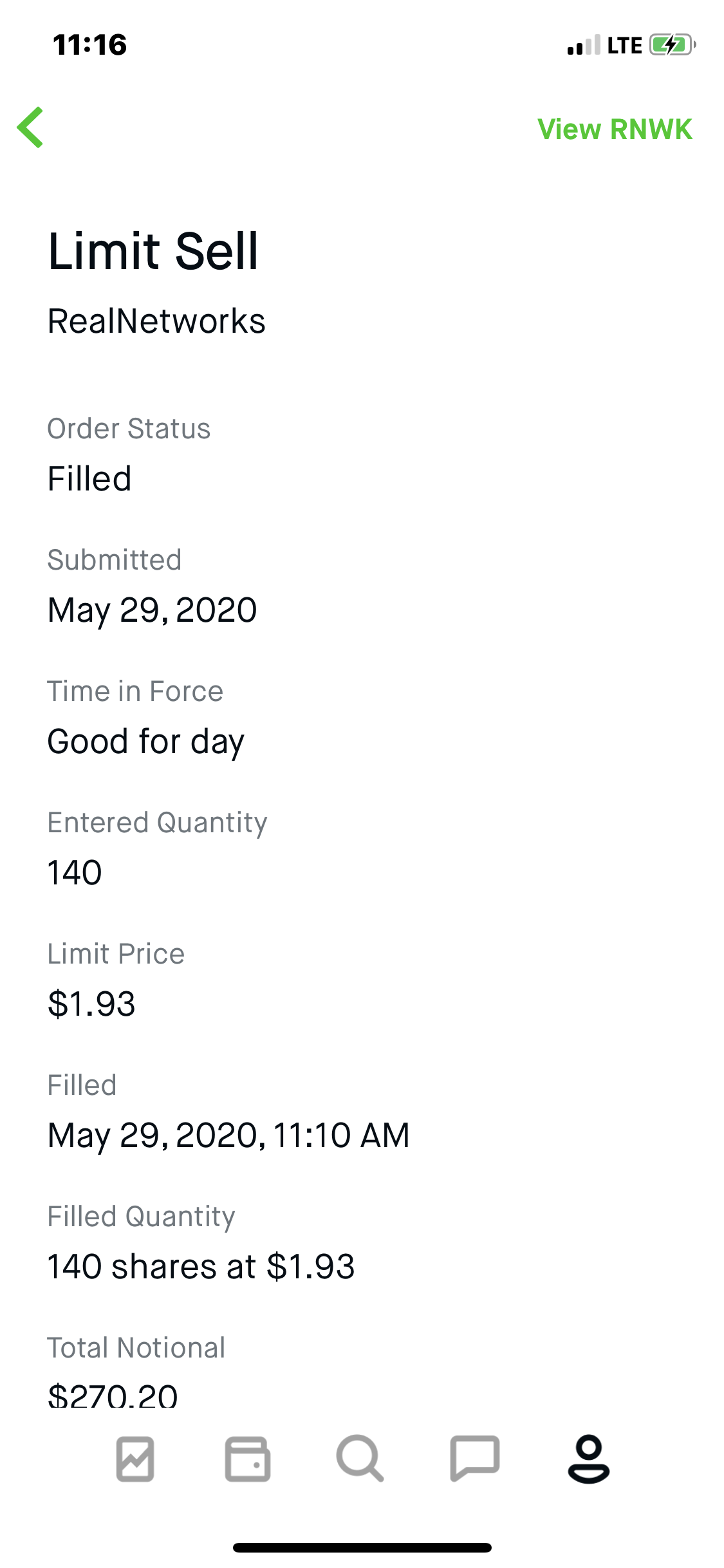724x1568 pixels.
Task: Tap the 11:16 clock in status bar
Action: 90,45
